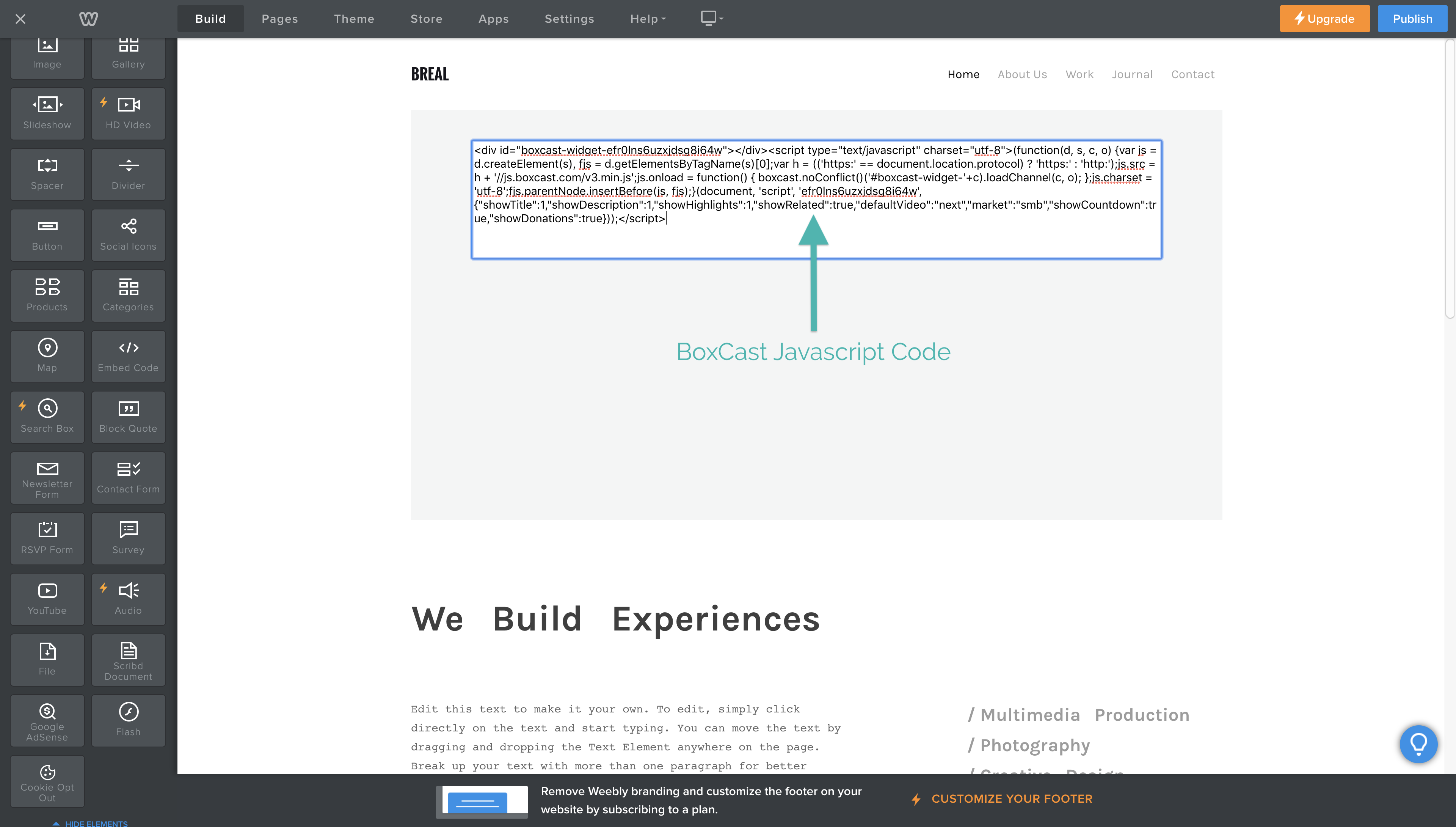The height and width of the screenshot is (827, 1456).
Task: Expand the device preview dropdown
Action: point(712,18)
